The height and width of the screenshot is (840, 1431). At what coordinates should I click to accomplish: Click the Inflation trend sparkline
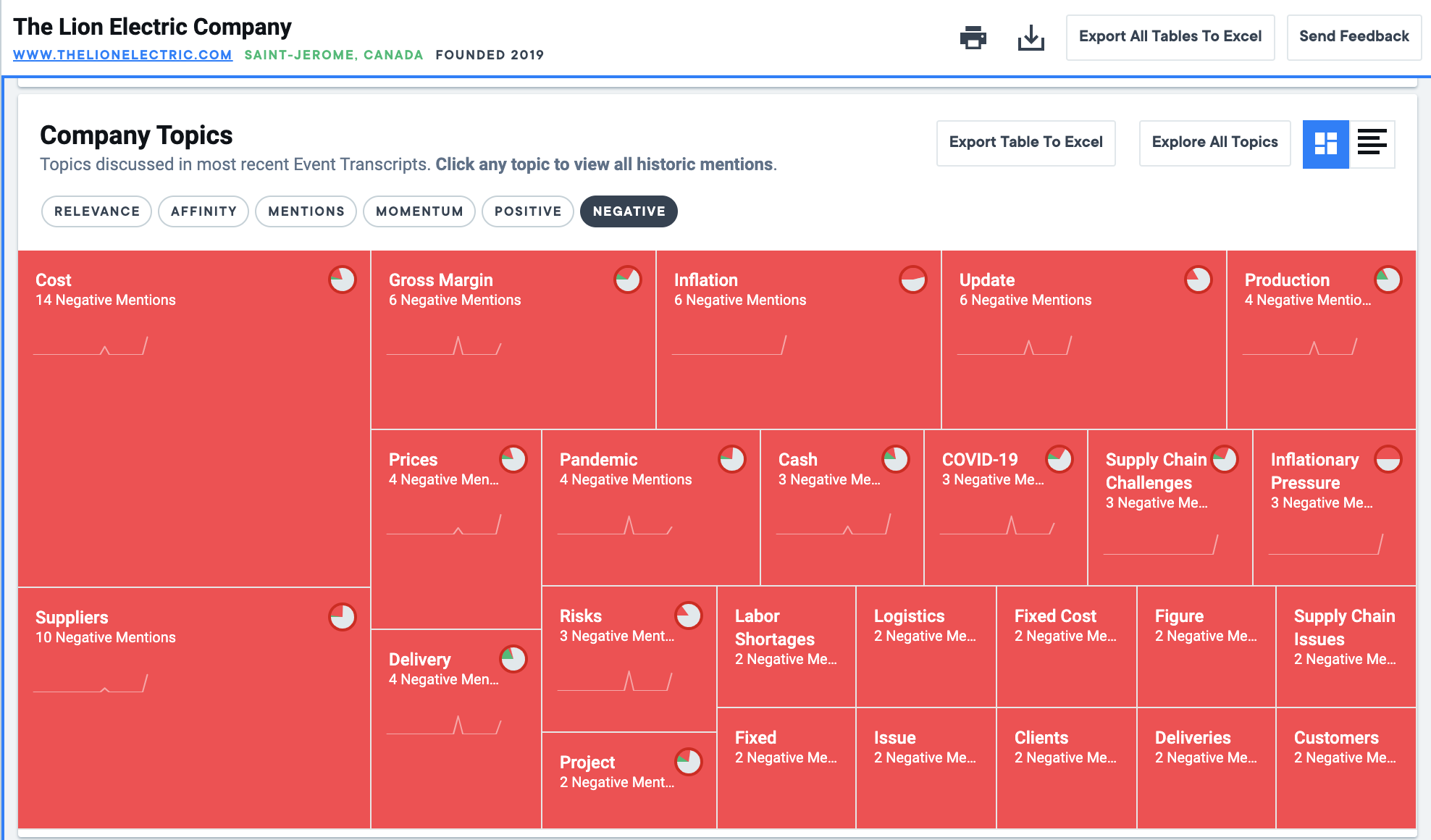tap(729, 345)
